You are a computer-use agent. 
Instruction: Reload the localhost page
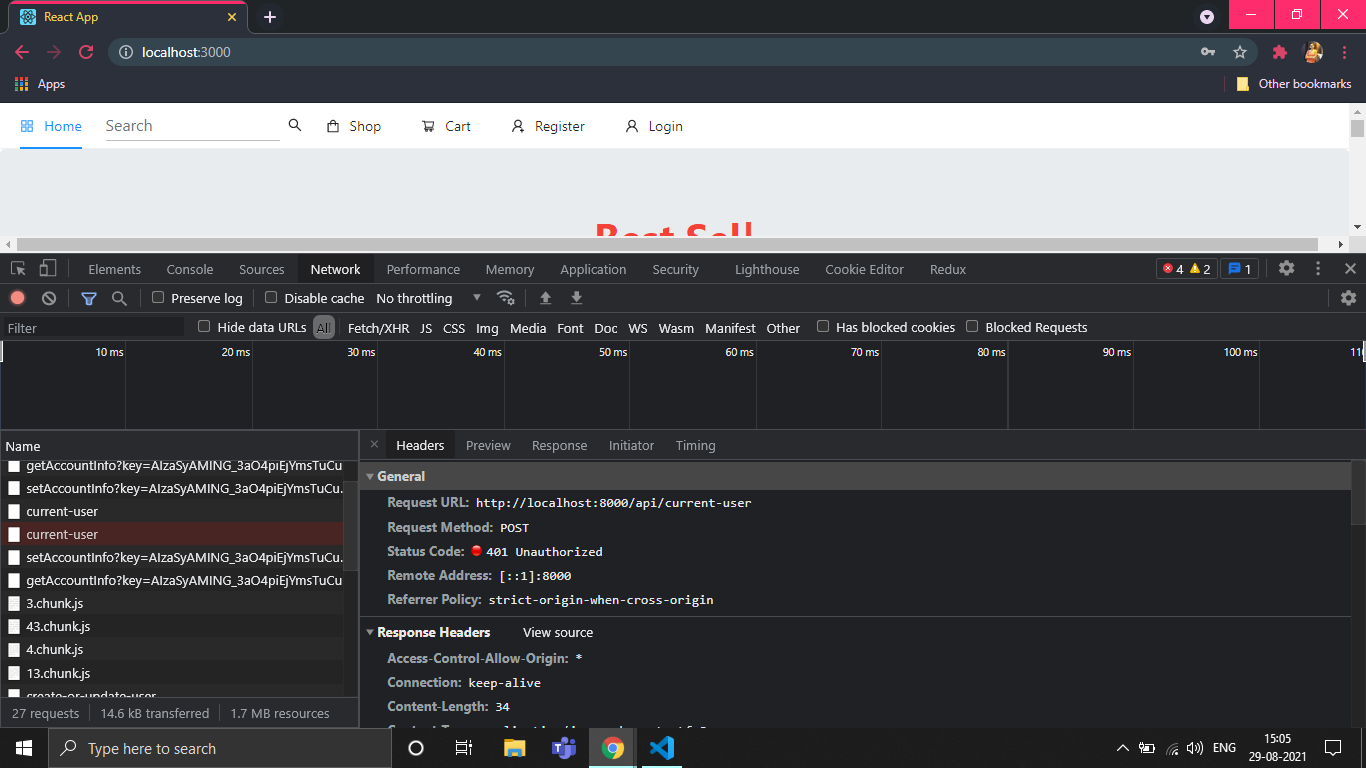[x=86, y=52]
